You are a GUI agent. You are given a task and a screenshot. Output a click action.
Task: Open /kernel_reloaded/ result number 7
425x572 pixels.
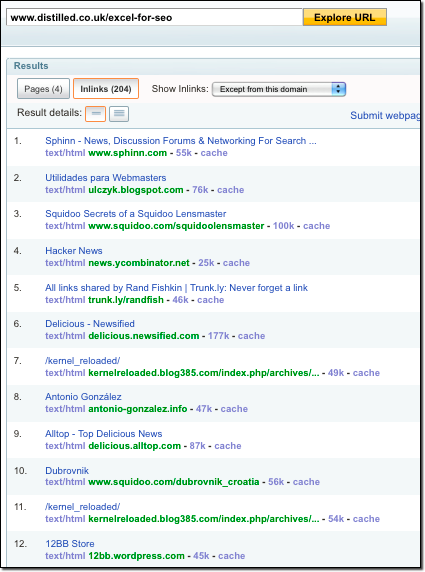[82, 361]
